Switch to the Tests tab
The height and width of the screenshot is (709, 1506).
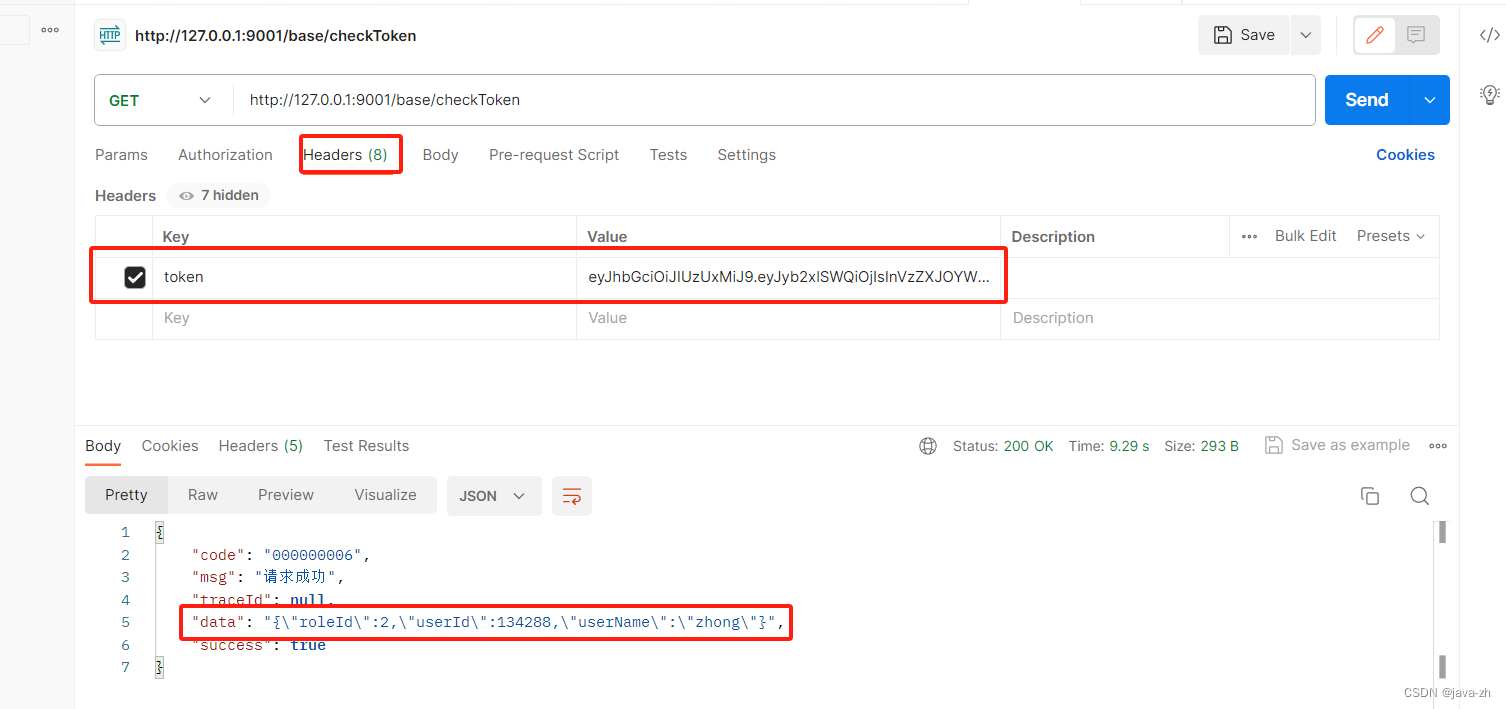point(668,154)
